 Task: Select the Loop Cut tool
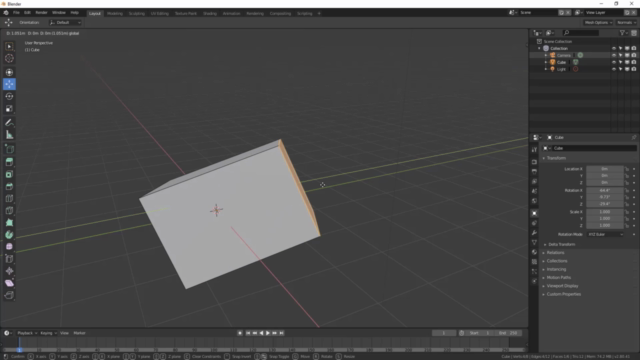[x=9, y=199]
